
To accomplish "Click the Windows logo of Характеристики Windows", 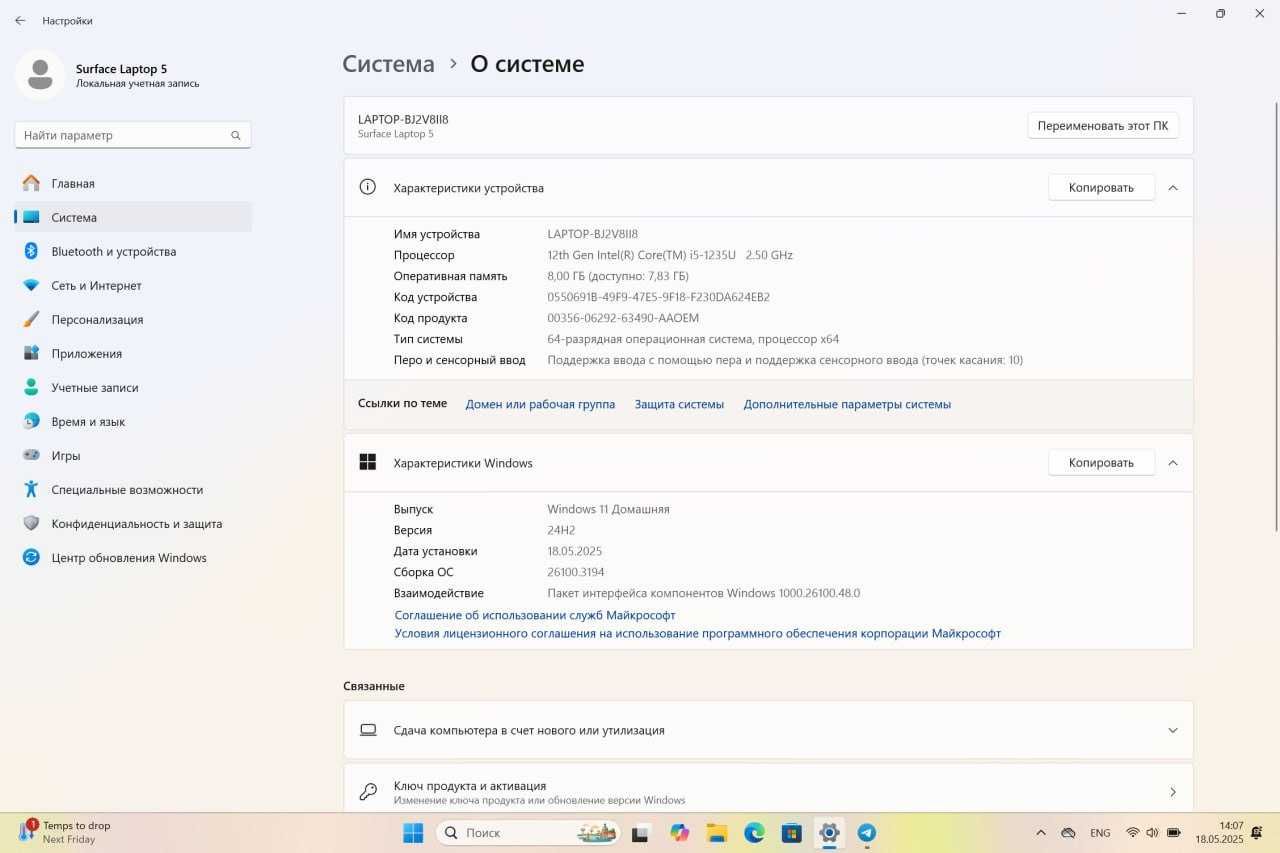I will (x=368, y=462).
